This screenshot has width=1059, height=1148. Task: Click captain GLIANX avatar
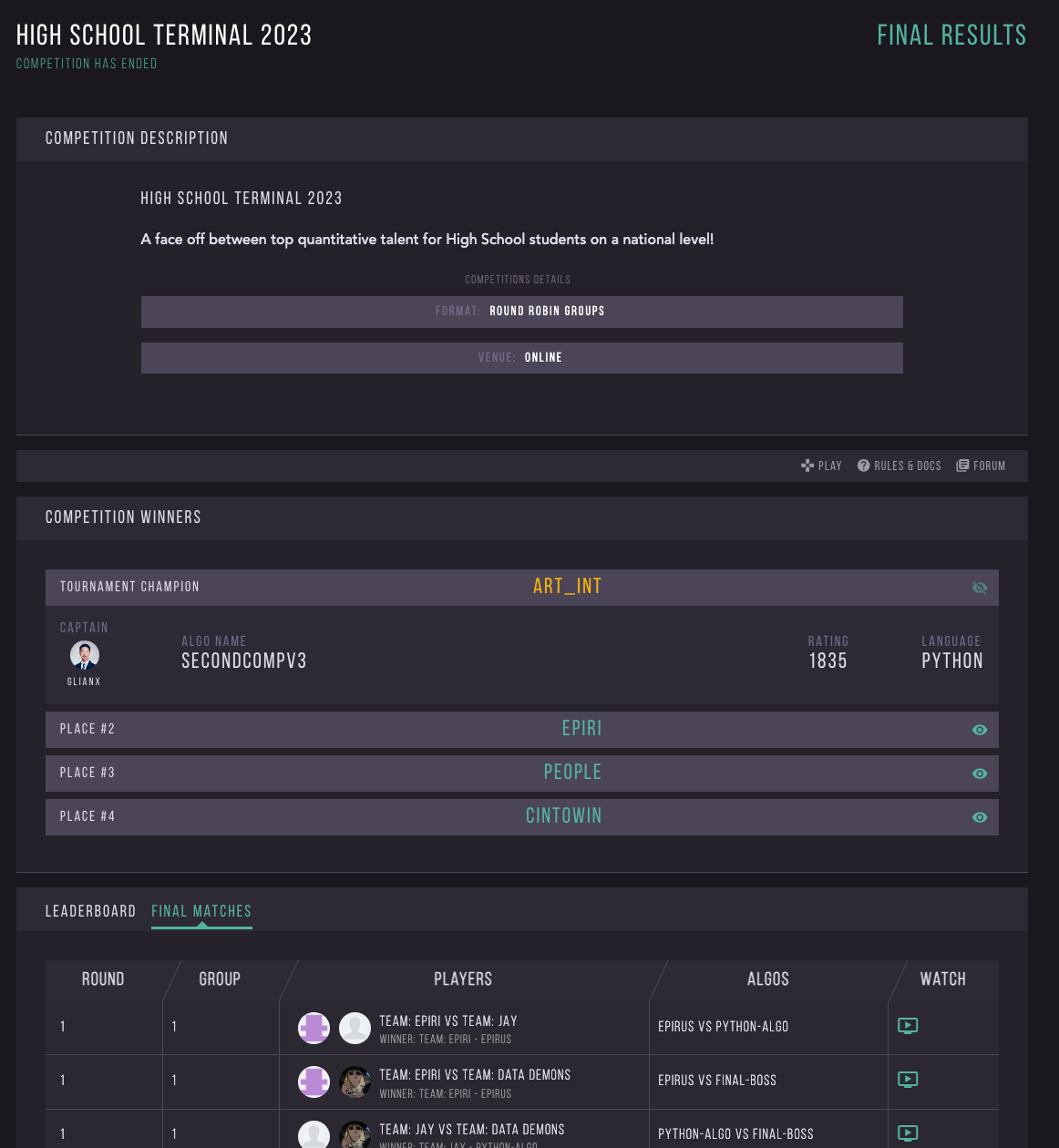point(85,655)
